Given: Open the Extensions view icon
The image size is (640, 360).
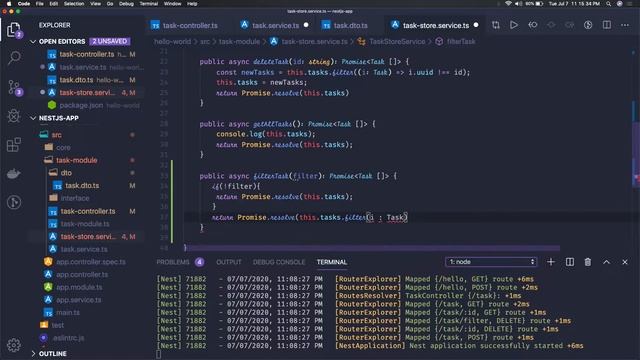Looking at the screenshot, I should pyautogui.click(x=14, y=144).
